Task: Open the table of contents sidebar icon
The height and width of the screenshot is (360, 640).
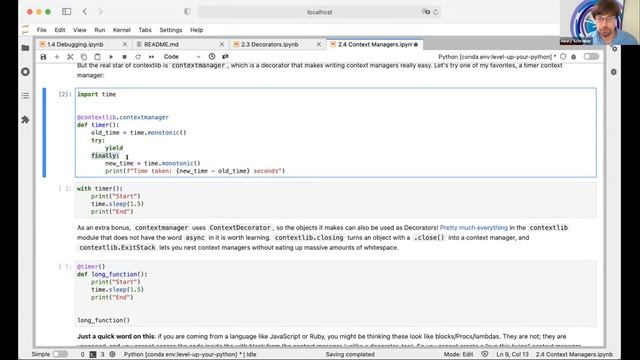Action: [x=25, y=96]
